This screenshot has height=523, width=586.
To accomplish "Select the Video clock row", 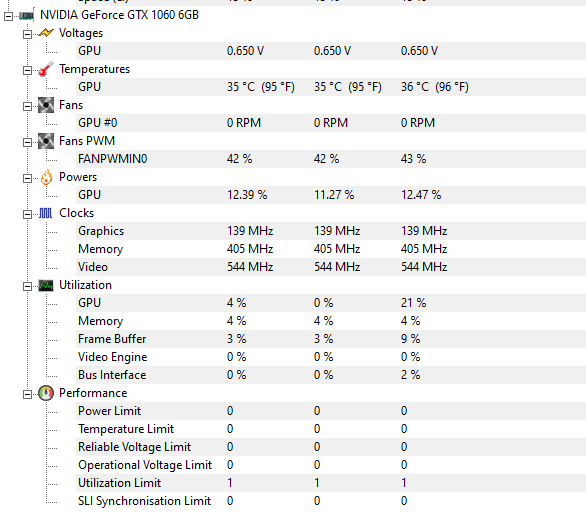I will point(331,267).
